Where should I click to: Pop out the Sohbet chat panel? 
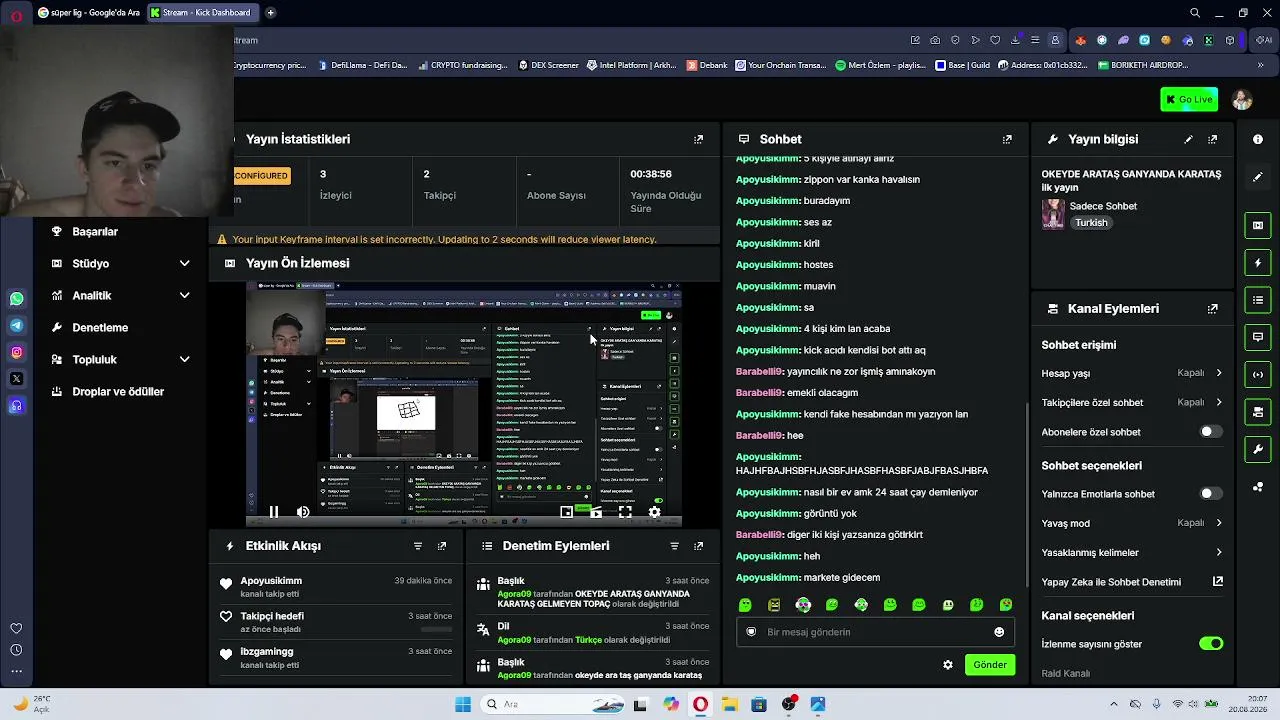pos(1007,139)
